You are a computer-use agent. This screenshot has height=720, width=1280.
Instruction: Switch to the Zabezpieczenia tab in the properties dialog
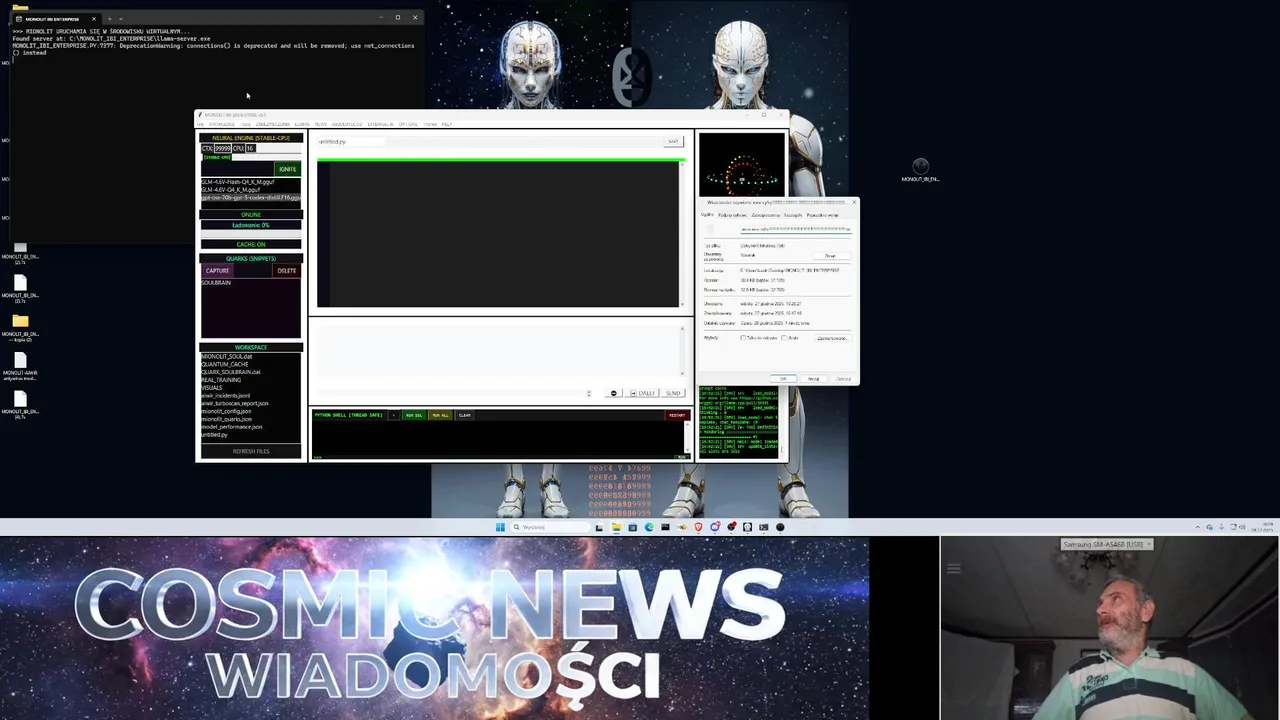pos(766,215)
